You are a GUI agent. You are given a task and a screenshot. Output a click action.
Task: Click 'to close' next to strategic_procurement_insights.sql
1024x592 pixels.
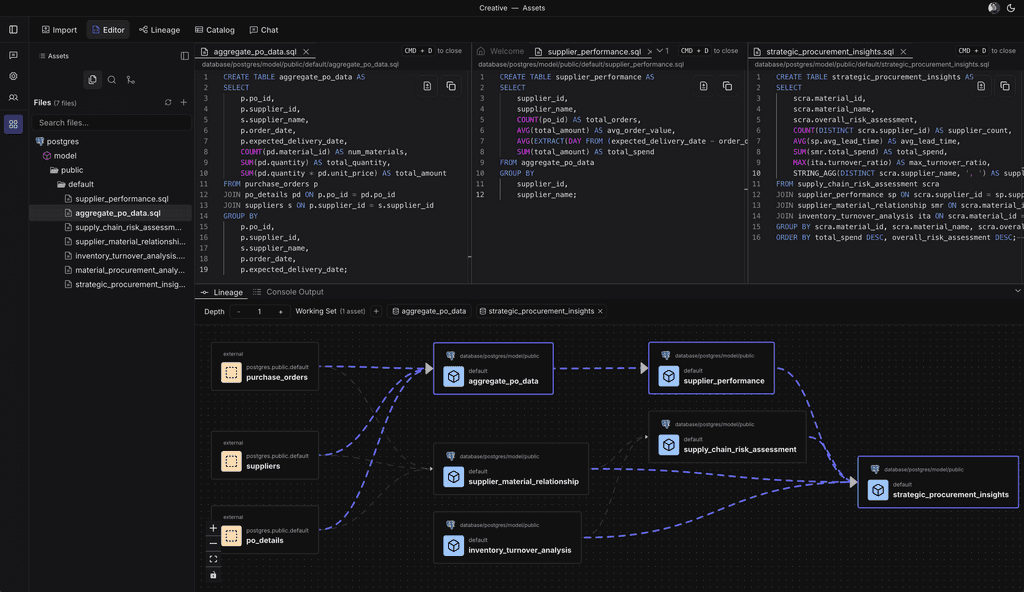(x=1002, y=50)
